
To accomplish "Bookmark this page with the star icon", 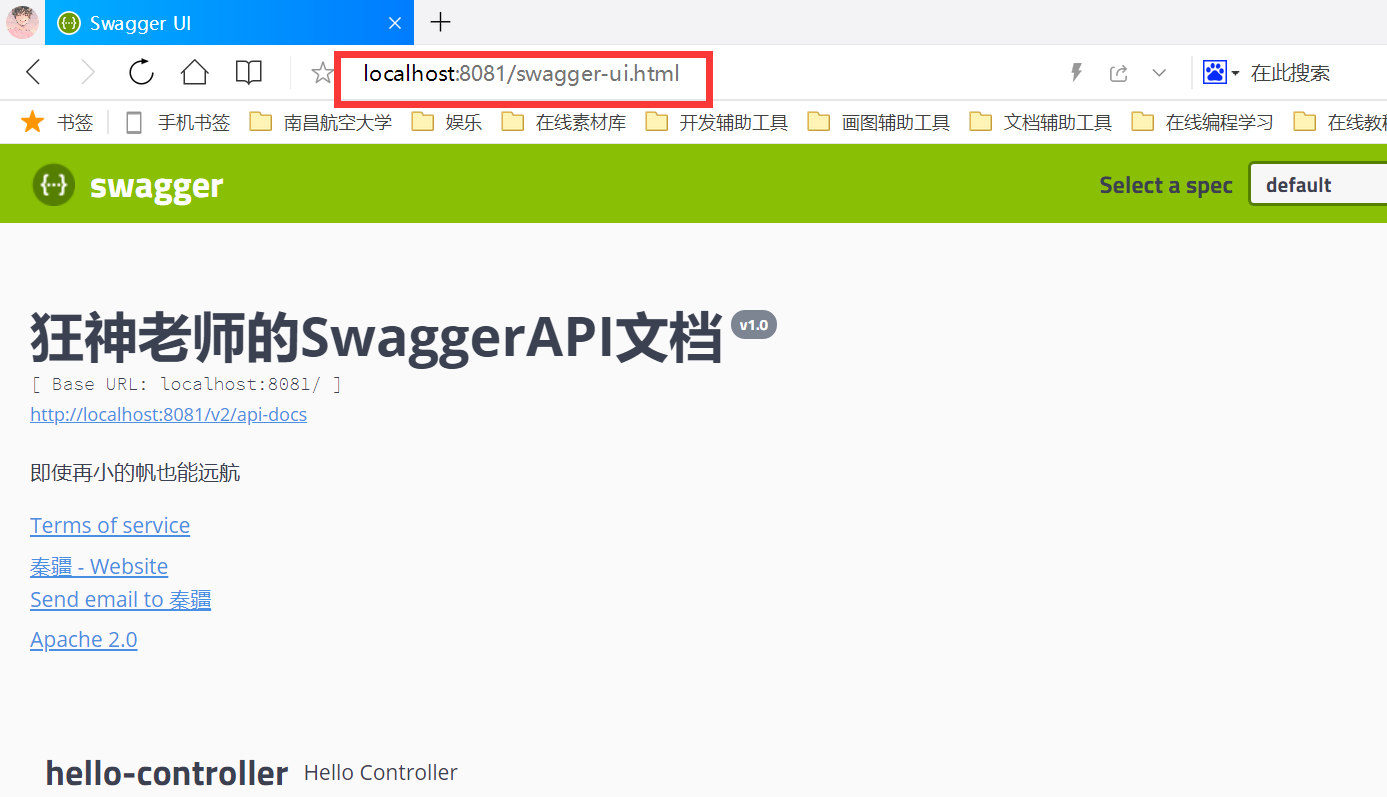I will 322,72.
